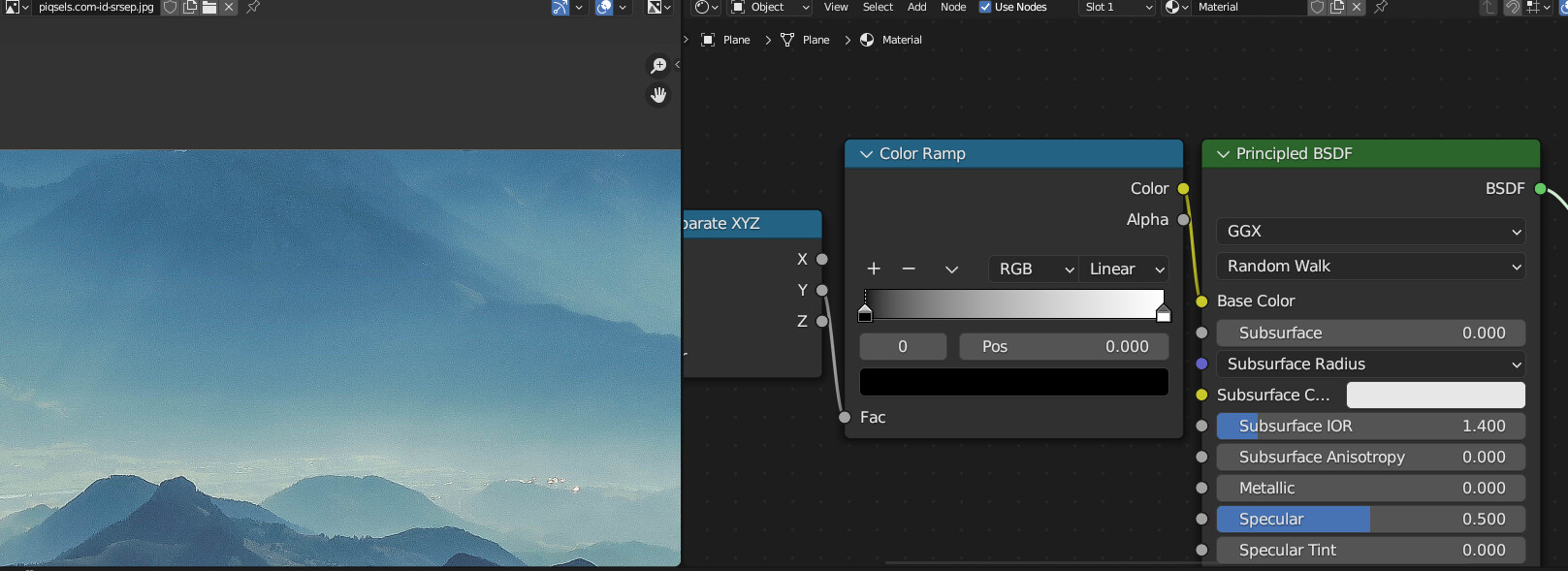Click Separate XYZ Y output socket

click(x=822, y=290)
